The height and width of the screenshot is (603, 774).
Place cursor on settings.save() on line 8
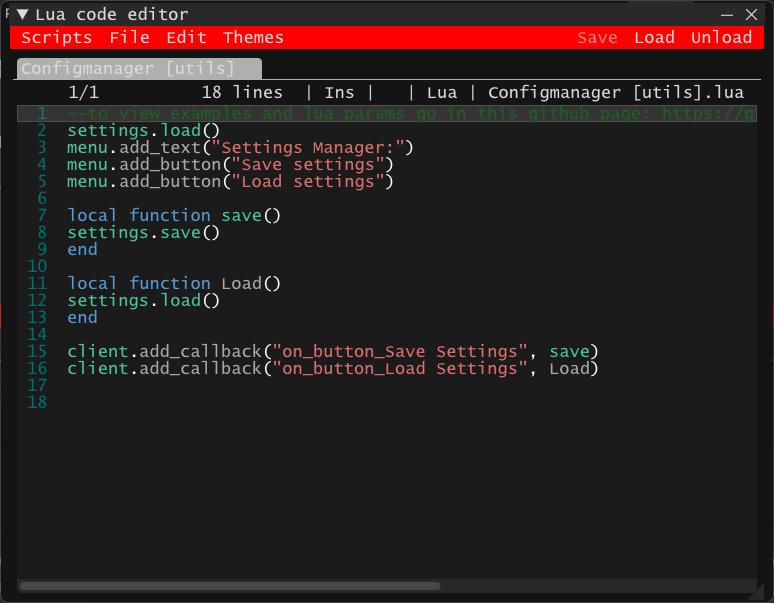pos(143,233)
